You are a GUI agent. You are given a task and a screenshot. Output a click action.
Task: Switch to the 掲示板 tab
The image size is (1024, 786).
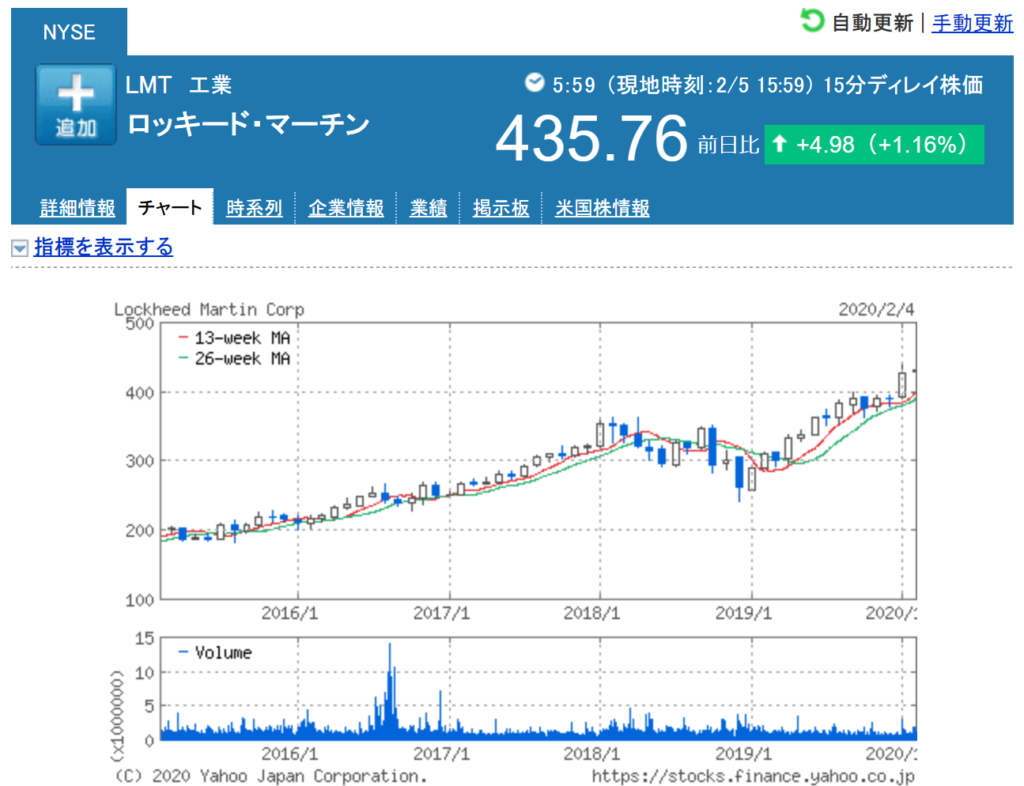tap(501, 208)
